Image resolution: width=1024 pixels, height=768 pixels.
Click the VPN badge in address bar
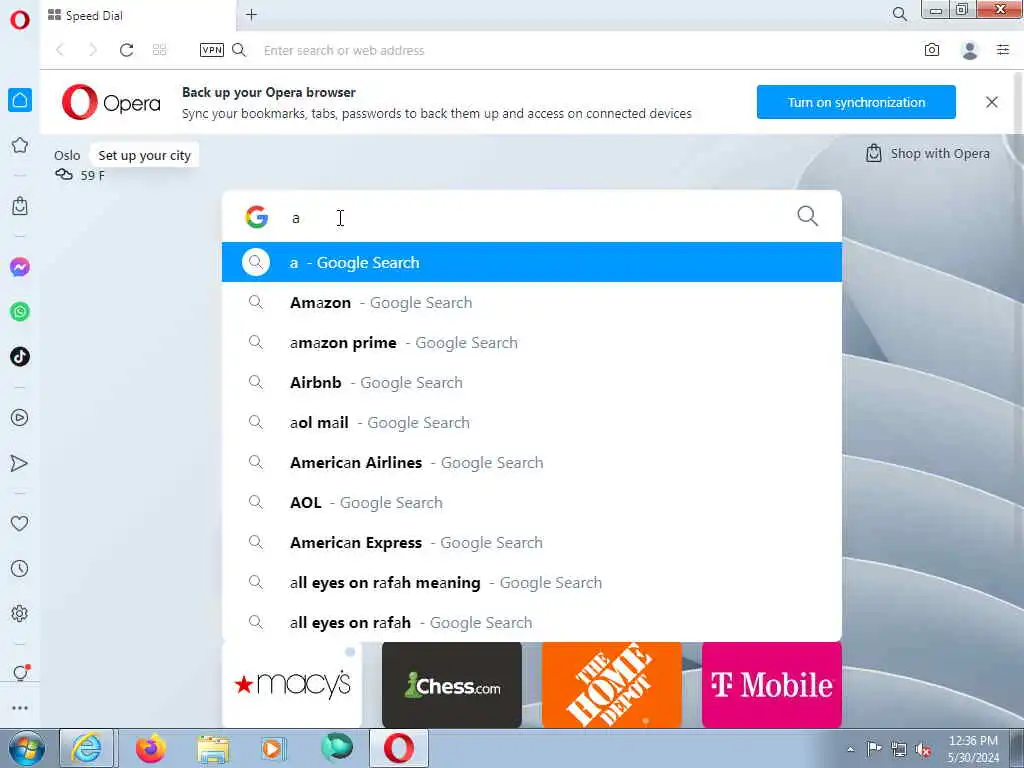tap(212, 50)
